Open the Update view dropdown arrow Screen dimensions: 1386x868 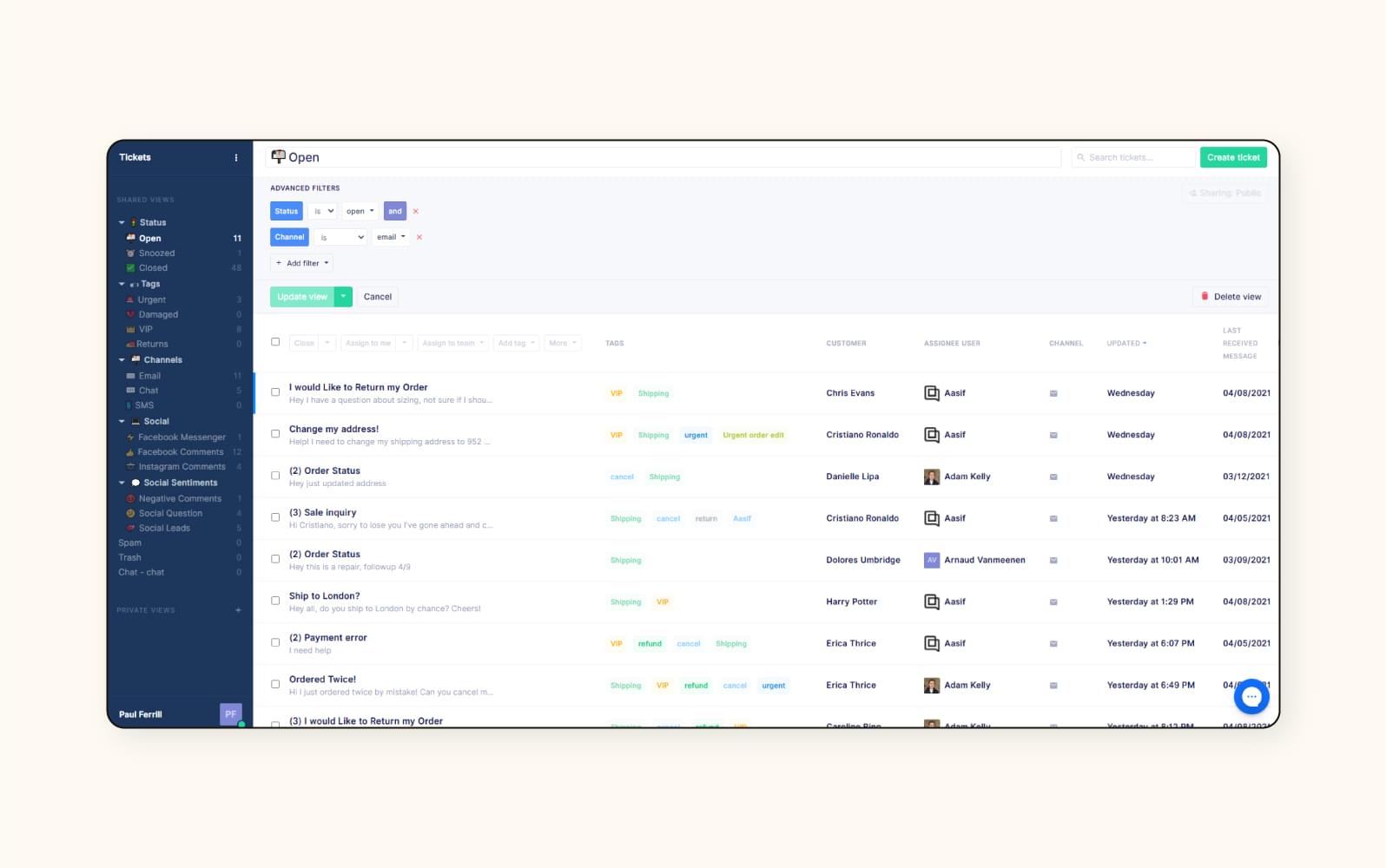point(344,297)
